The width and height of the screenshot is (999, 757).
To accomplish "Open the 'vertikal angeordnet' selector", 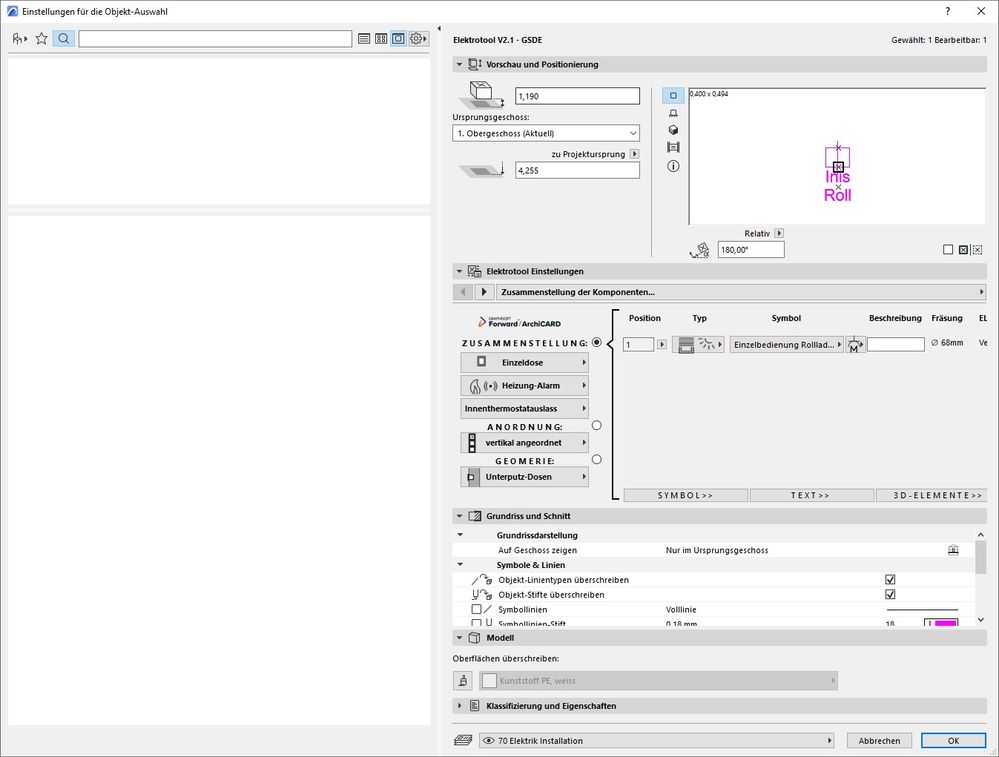I will tap(524, 442).
